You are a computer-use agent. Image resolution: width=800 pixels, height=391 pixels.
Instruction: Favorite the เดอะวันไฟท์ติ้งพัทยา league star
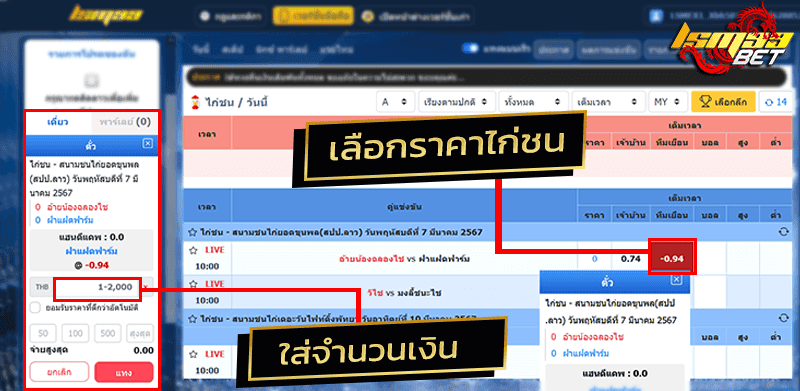pyautogui.click(x=192, y=319)
